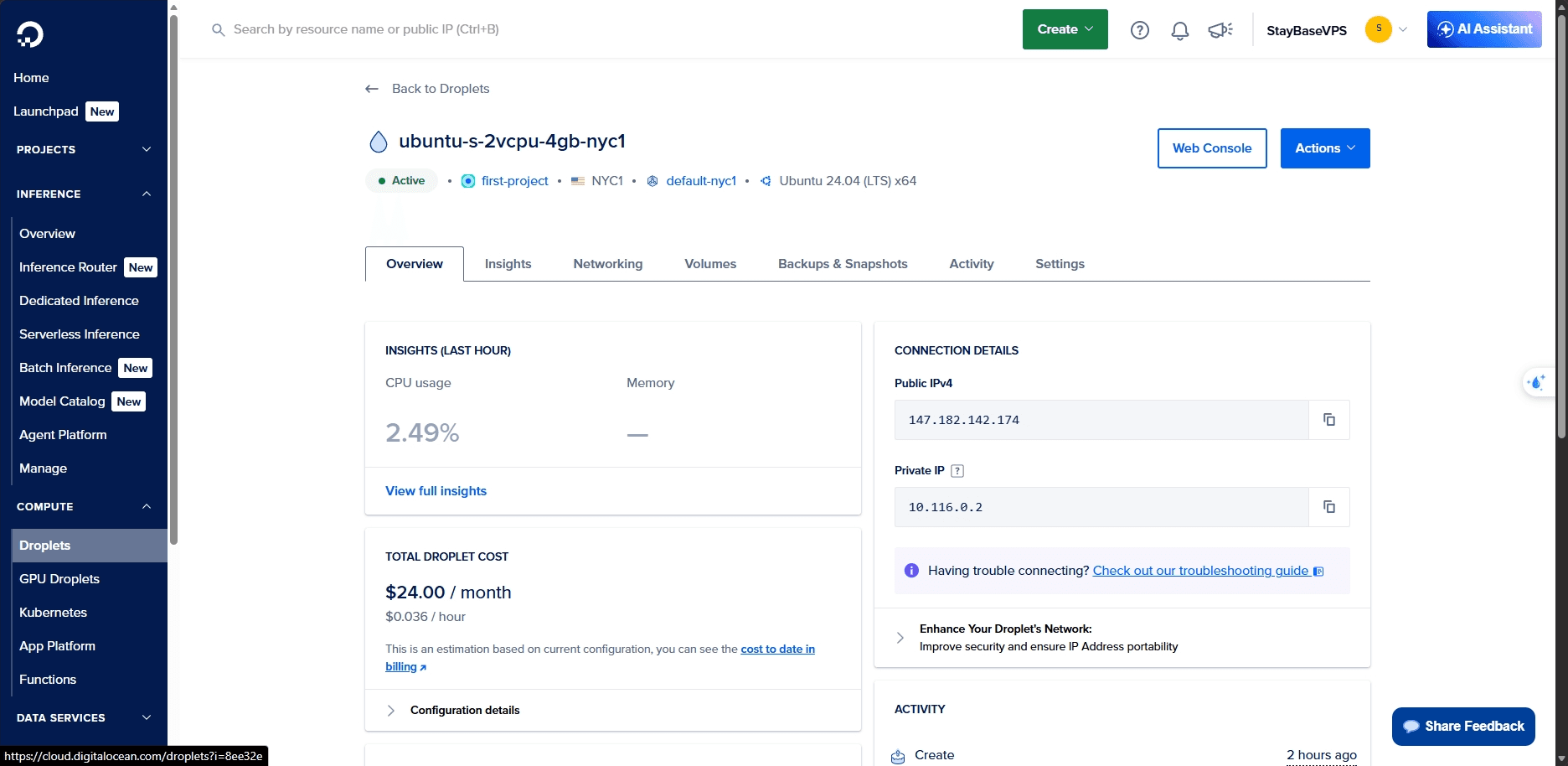1568x766 pixels.
Task: Open the Backups & Snapshots tab
Action: tap(843, 264)
